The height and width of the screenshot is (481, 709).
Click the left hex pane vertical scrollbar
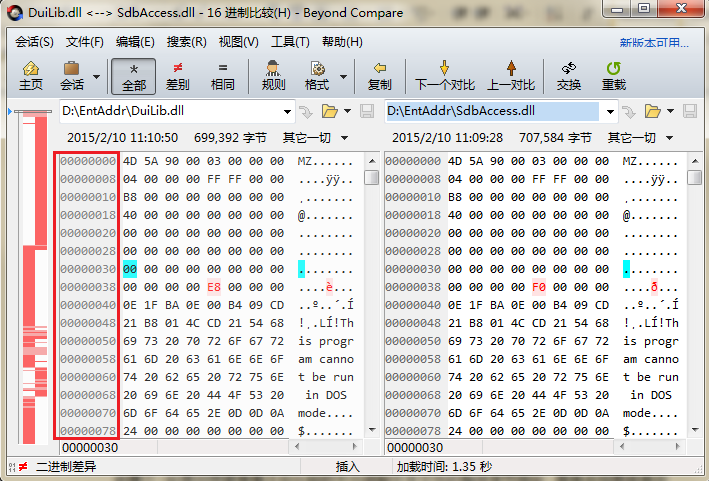click(372, 300)
